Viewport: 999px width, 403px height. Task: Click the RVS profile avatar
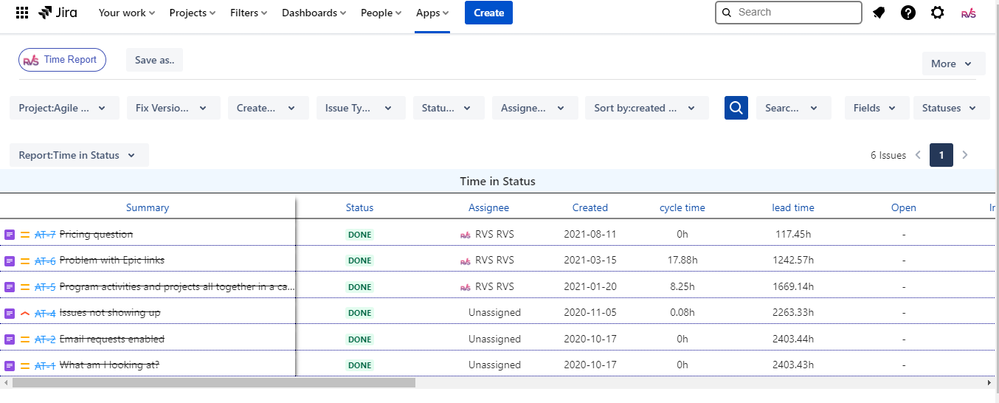[x=968, y=13]
